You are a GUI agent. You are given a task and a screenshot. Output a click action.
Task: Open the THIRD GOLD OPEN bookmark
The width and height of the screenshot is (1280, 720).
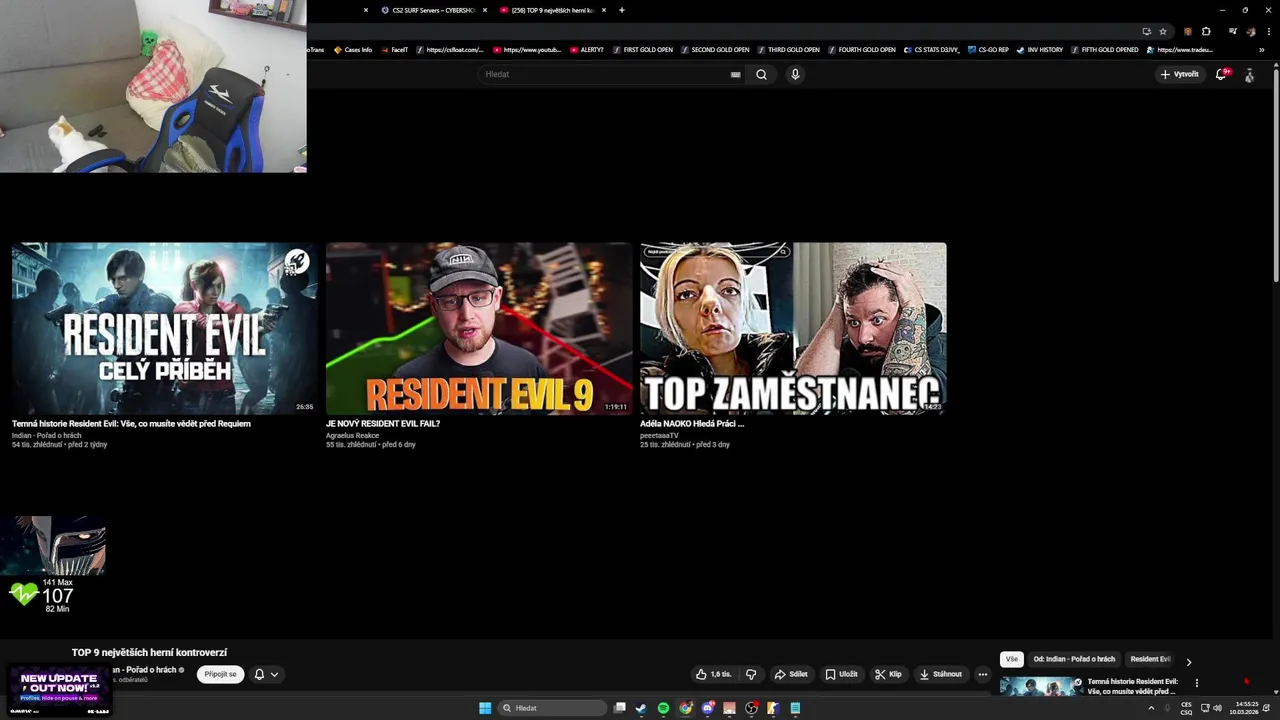click(789, 50)
